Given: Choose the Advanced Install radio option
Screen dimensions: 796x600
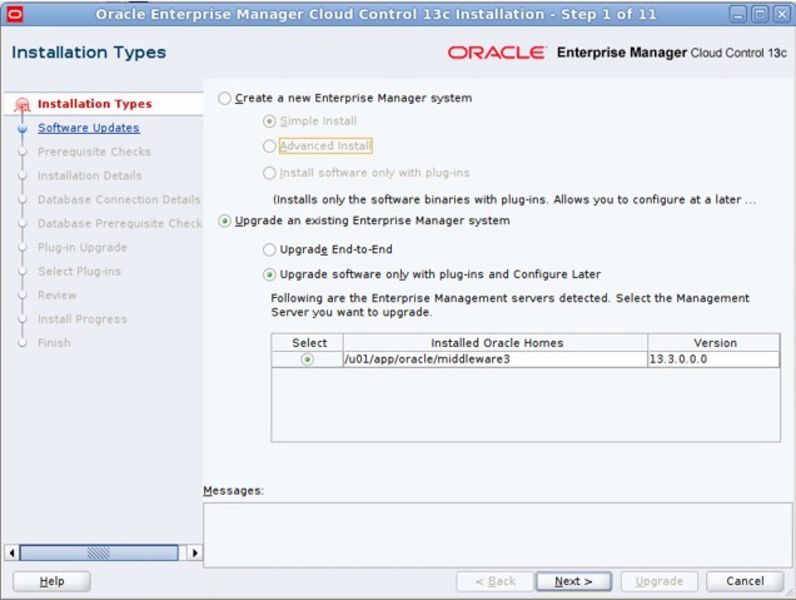Looking at the screenshot, I should coord(270,146).
